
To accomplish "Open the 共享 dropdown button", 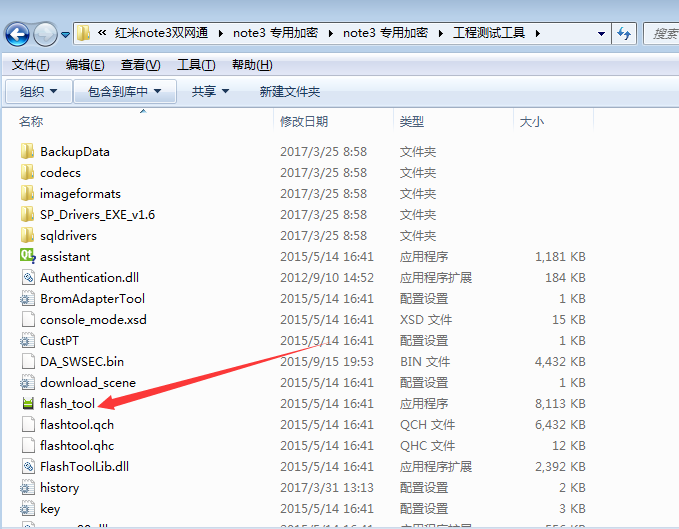I will [x=210, y=91].
